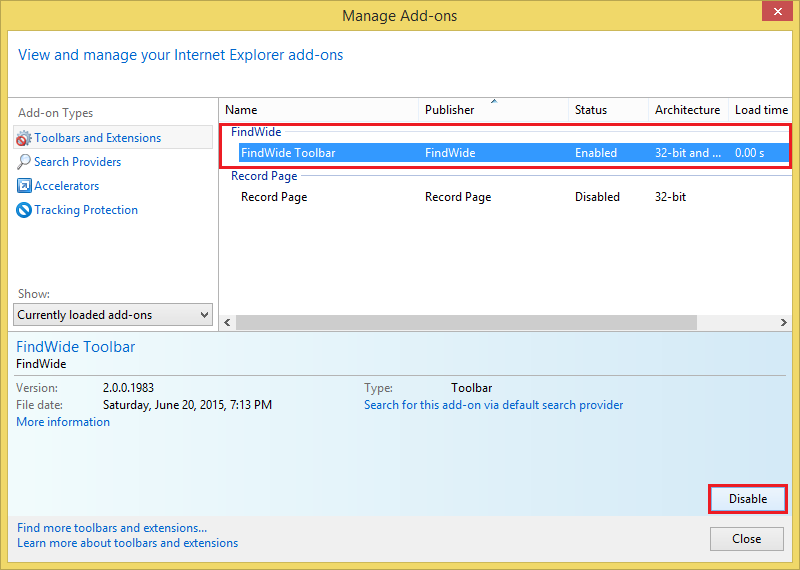Viewport: 800px width, 570px height.
Task: Click the Search Providers magnifier icon
Action: point(23,162)
